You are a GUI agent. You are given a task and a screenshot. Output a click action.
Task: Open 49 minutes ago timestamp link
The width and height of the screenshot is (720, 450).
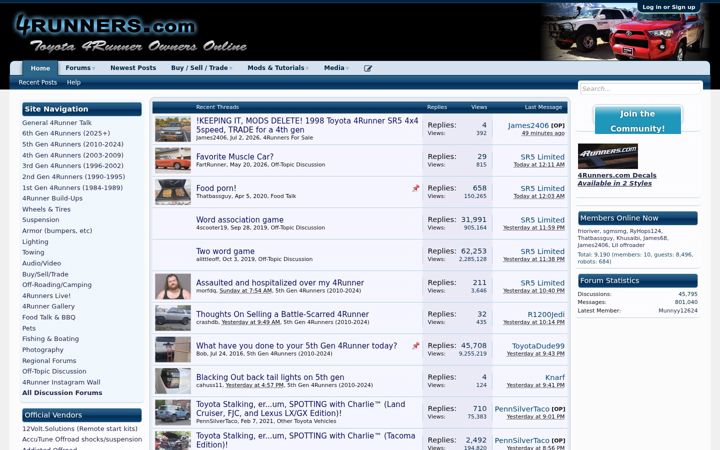[543, 133]
